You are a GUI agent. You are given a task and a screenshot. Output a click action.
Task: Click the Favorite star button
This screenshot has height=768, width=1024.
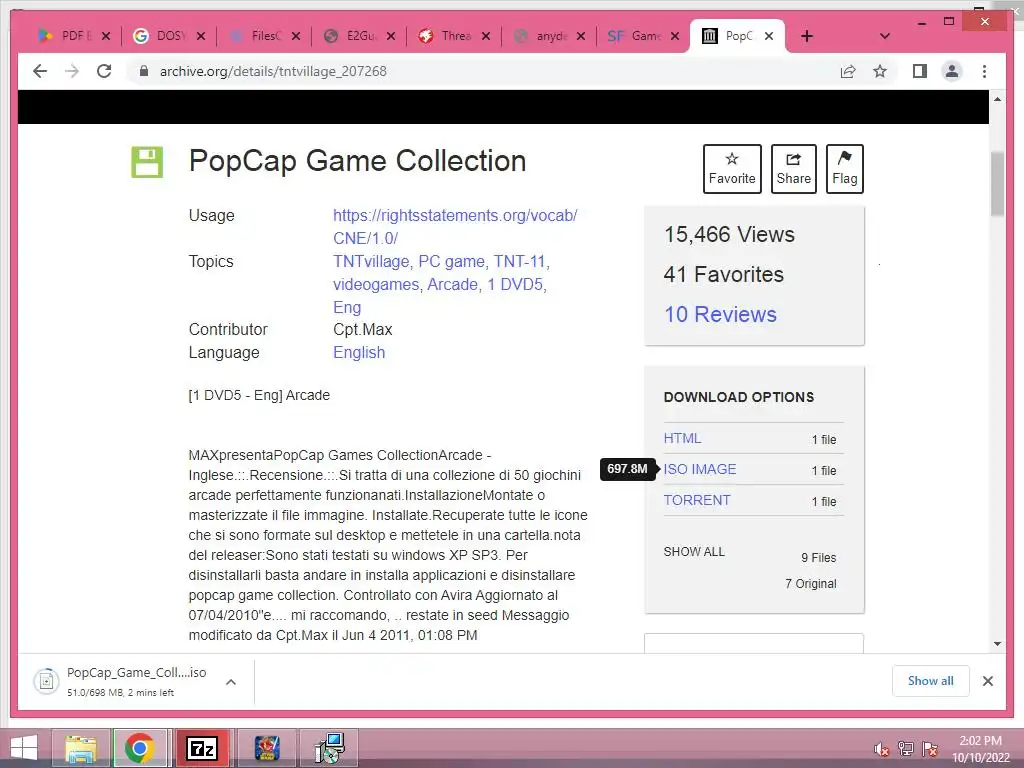[x=732, y=168]
